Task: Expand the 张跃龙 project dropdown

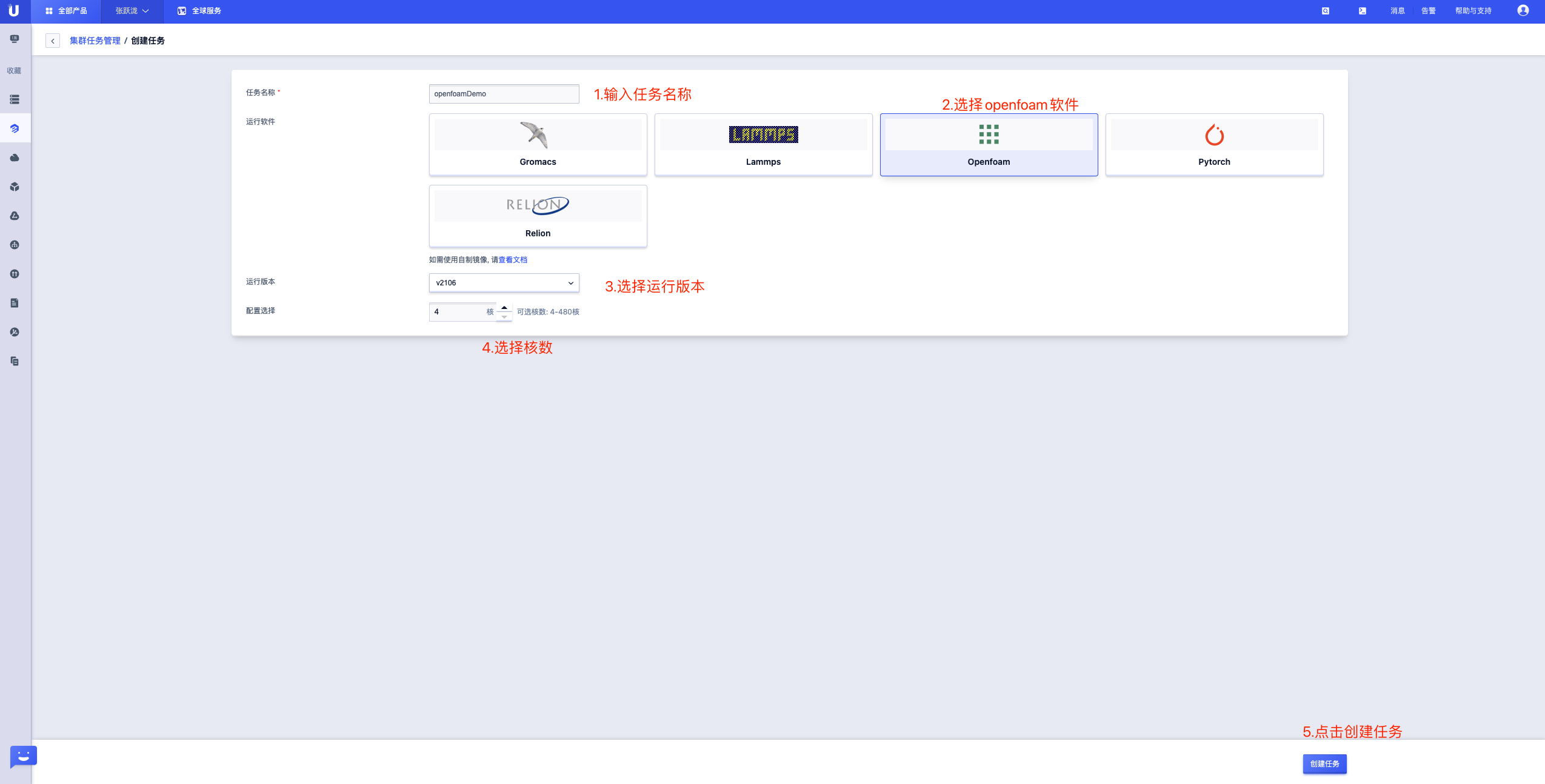Action: click(x=132, y=11)
